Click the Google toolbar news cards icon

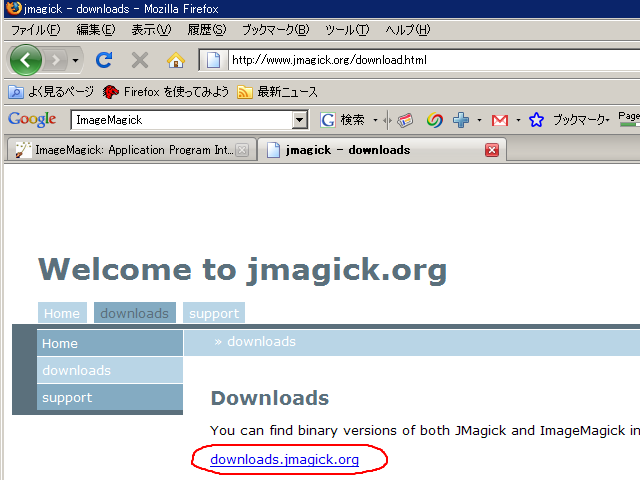coord(405,120)
